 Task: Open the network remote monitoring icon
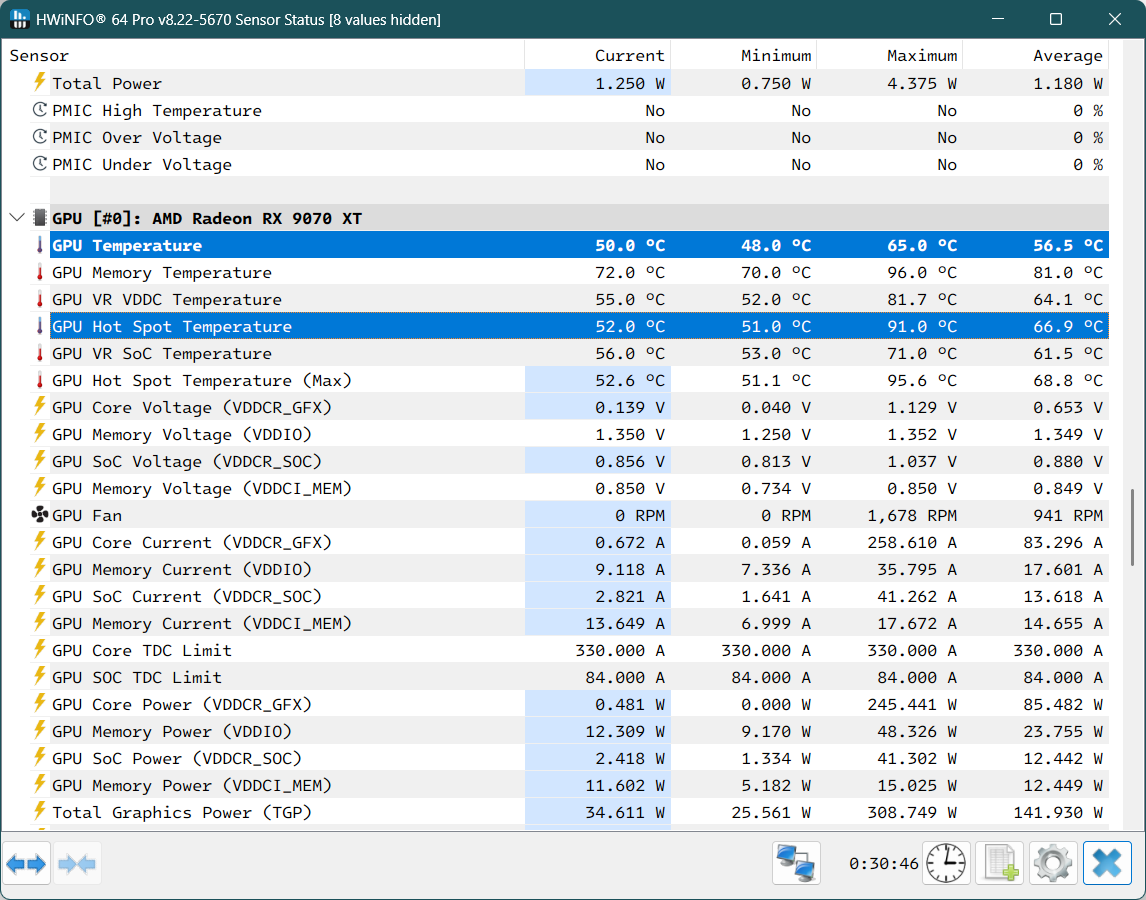(x=796, y=863)
